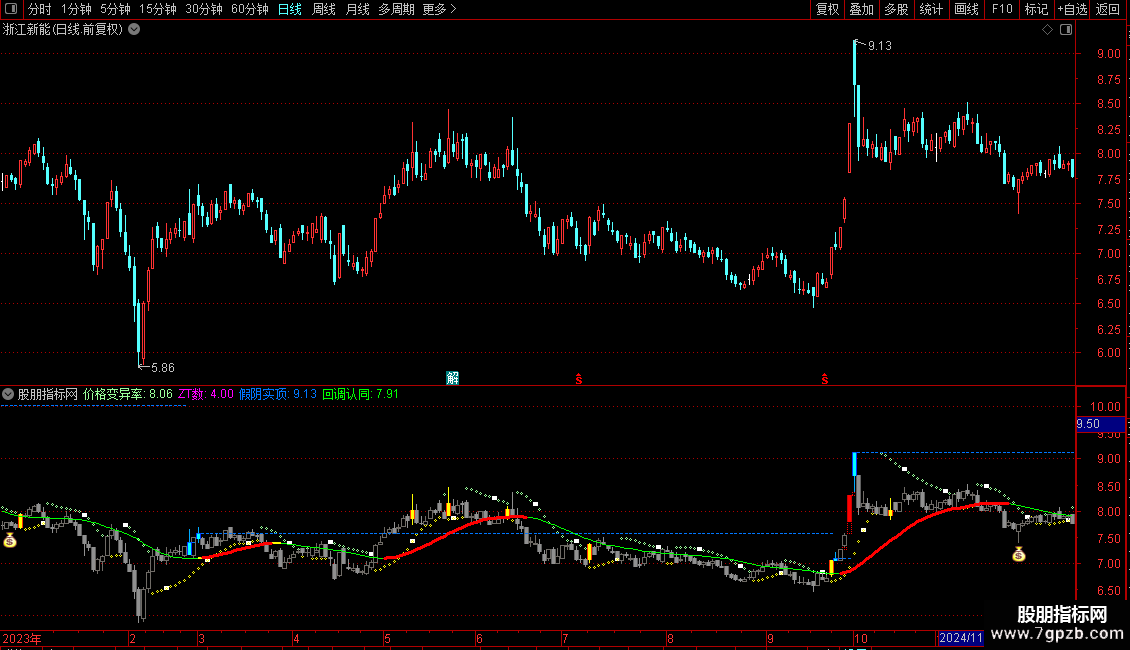Click the 2024/11 date marker

[x=961, y=638]
